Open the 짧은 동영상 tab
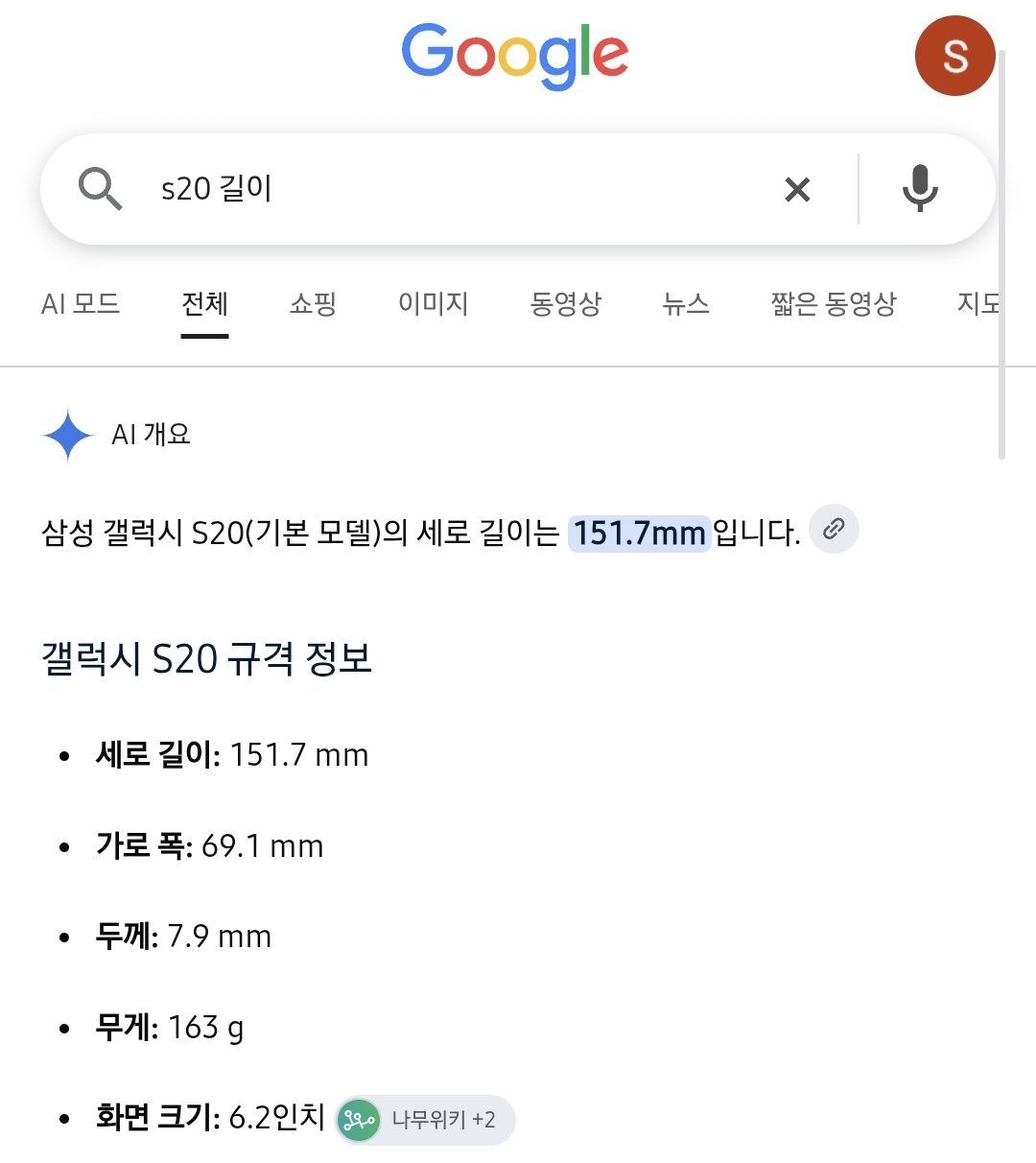 pyautogui.click(x=834, y=304)
